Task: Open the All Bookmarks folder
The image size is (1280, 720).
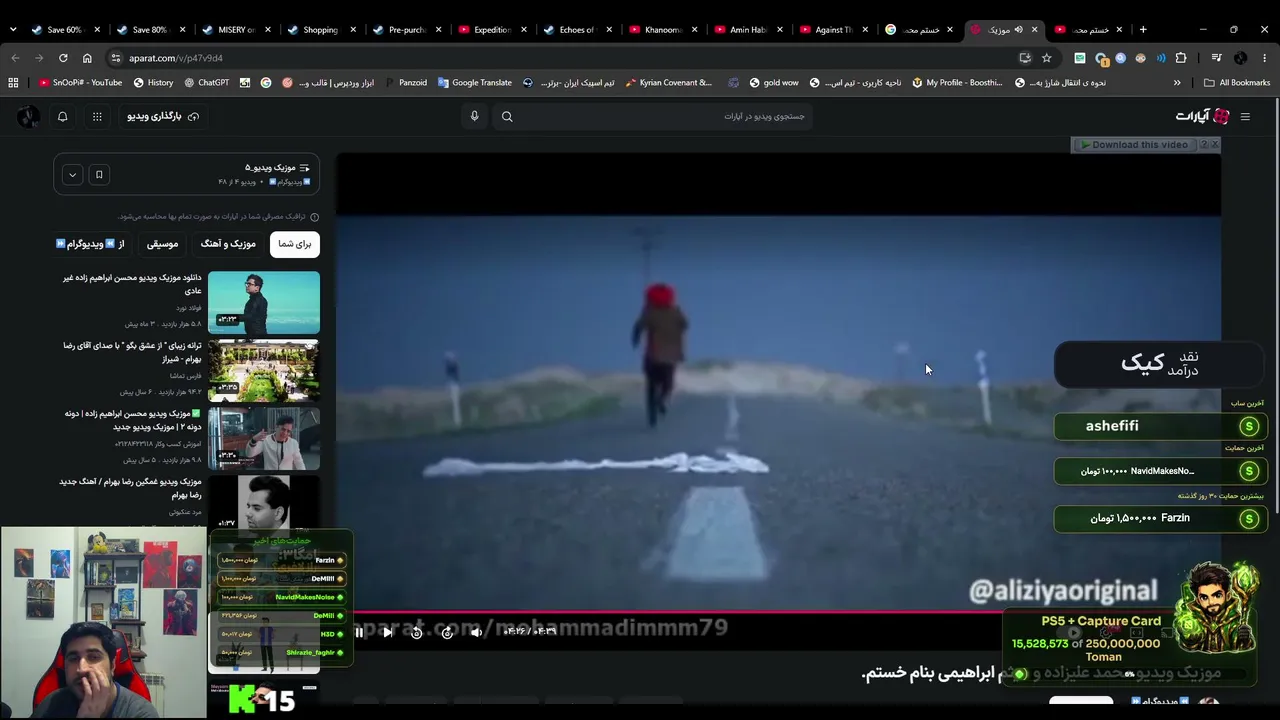Action: (x=1237, y=83)
